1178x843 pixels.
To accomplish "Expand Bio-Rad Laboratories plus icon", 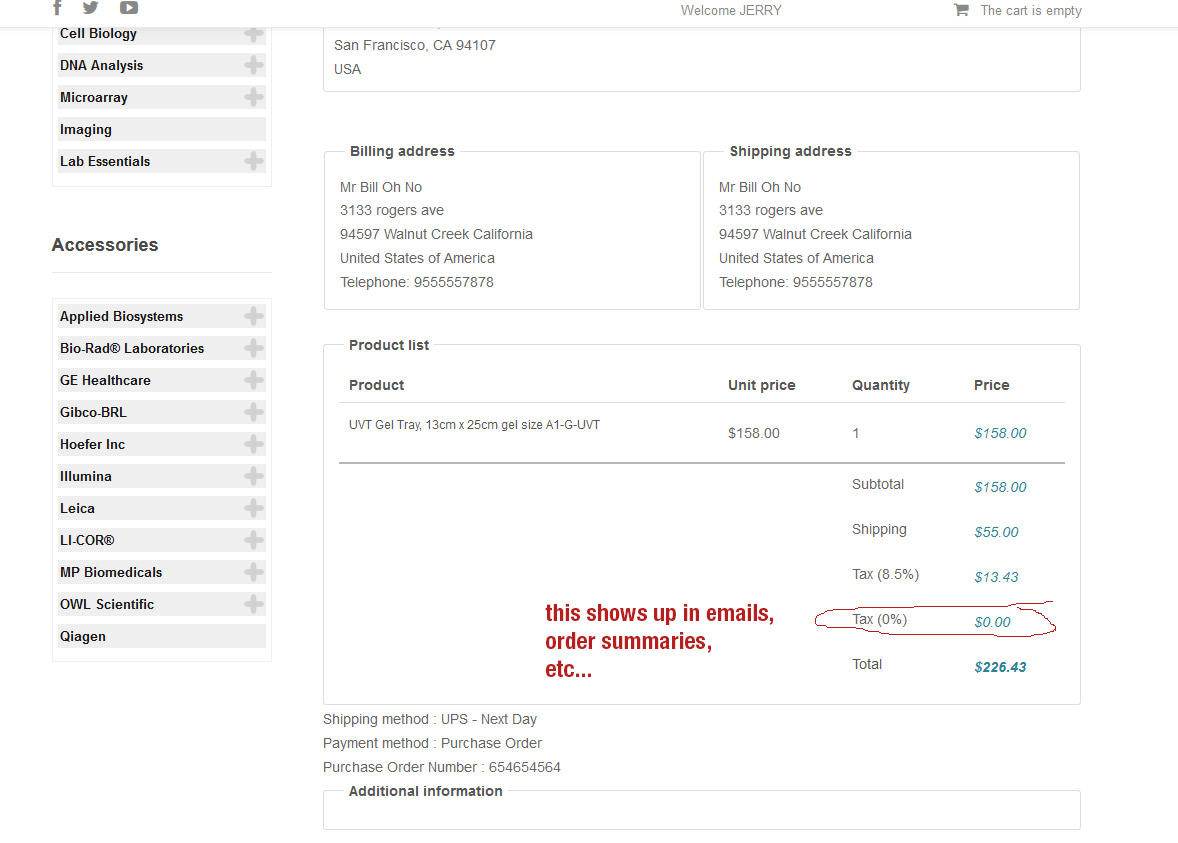I will point(254,349).
